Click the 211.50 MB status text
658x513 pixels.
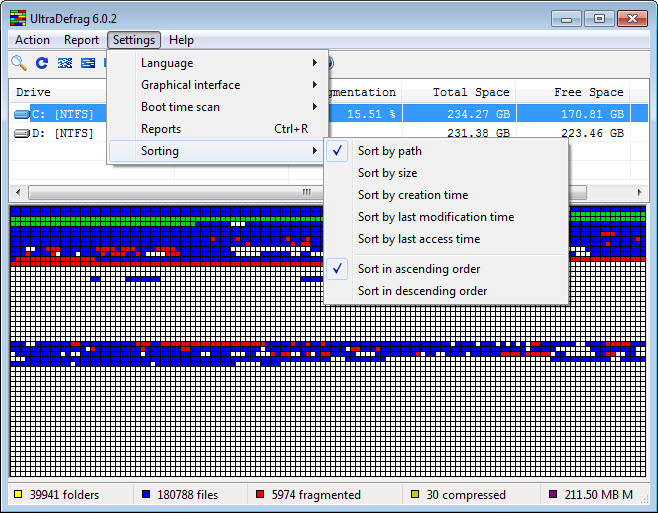[598, 495]
